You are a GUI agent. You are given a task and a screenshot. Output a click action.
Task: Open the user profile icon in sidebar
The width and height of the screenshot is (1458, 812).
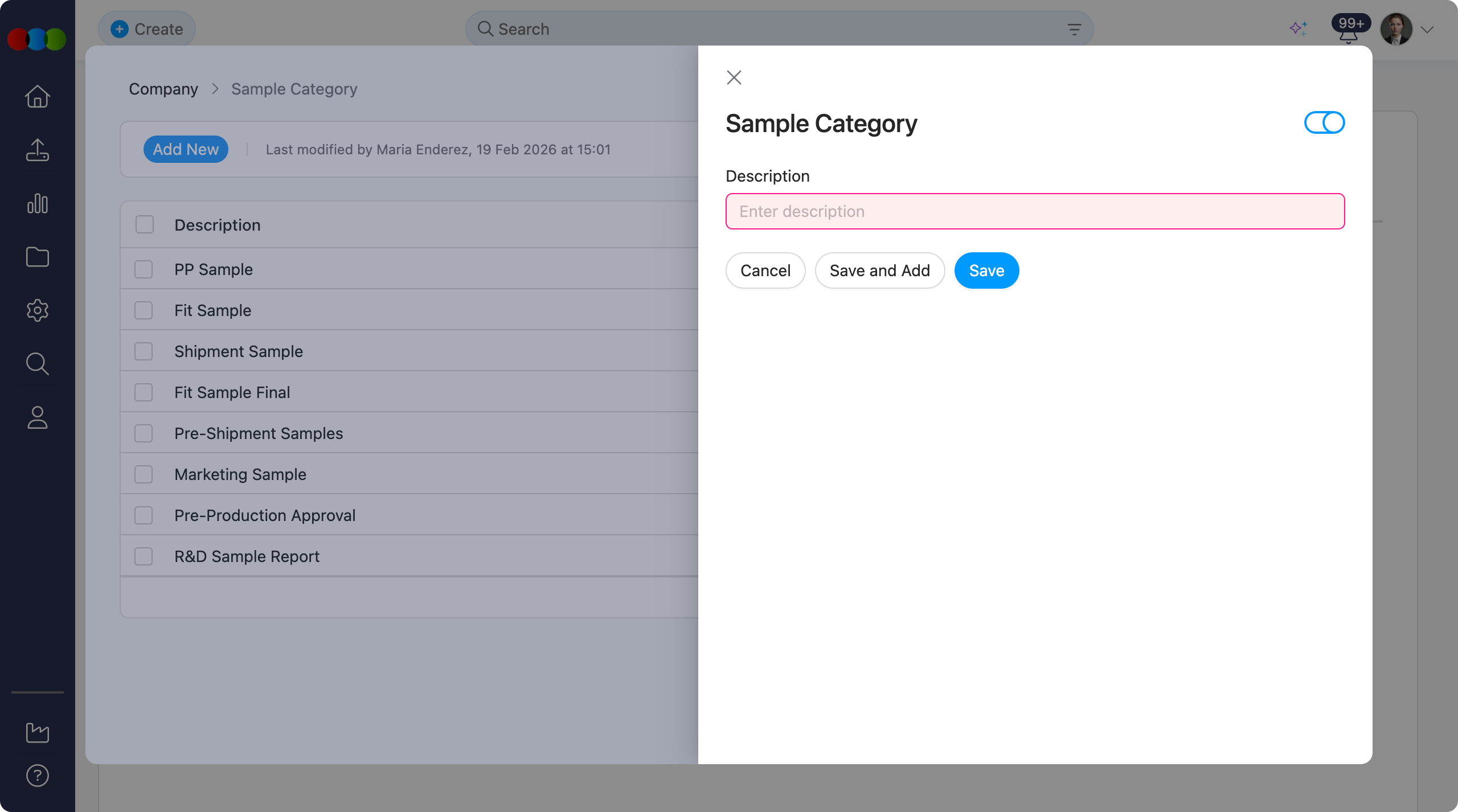(x=37, y=417)
